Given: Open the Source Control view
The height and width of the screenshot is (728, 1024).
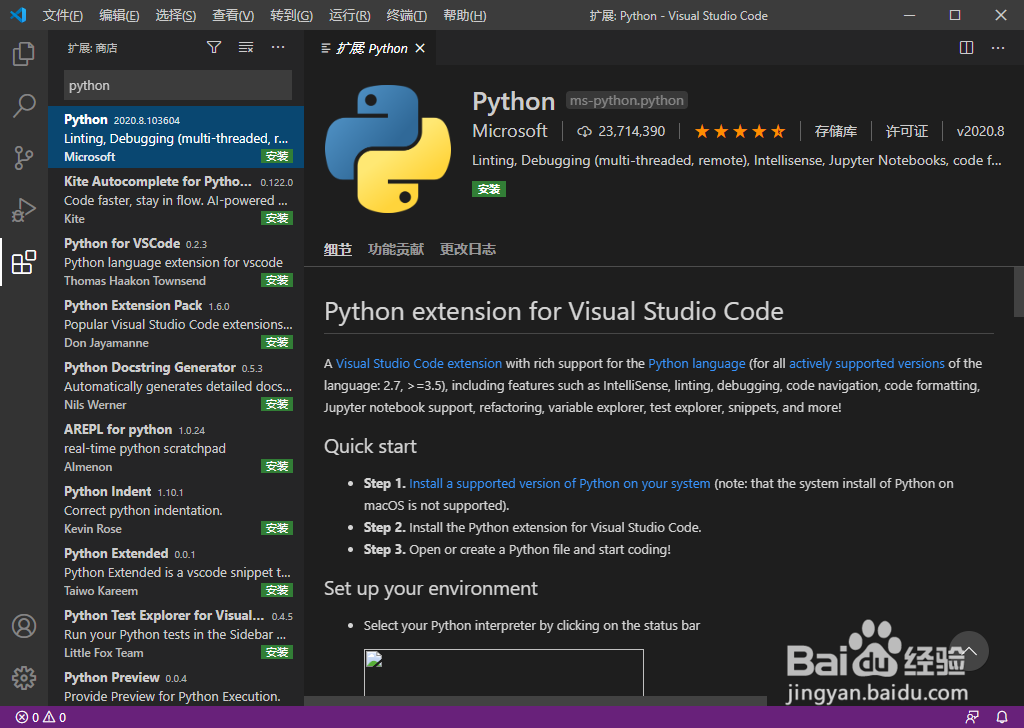Looking at the screenshot, I should pos(24,157).
